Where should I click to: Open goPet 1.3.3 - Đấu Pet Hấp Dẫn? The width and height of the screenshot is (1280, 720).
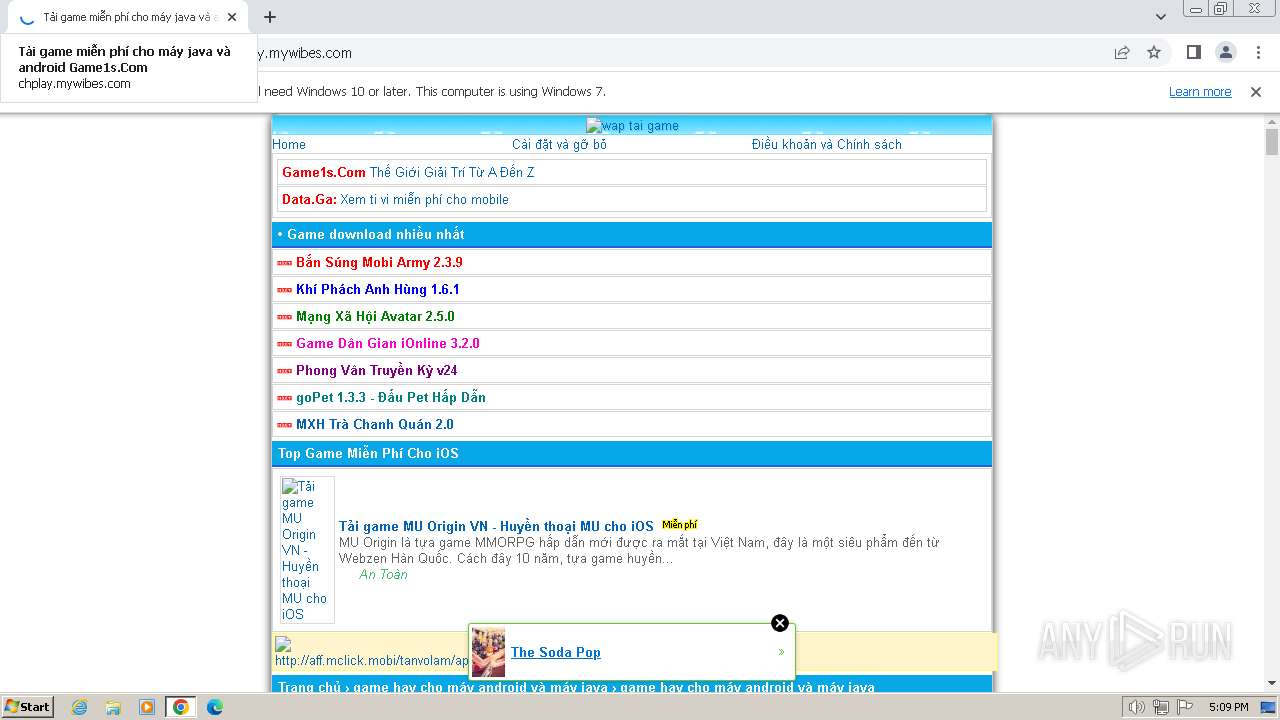click(x=391, y=397)
